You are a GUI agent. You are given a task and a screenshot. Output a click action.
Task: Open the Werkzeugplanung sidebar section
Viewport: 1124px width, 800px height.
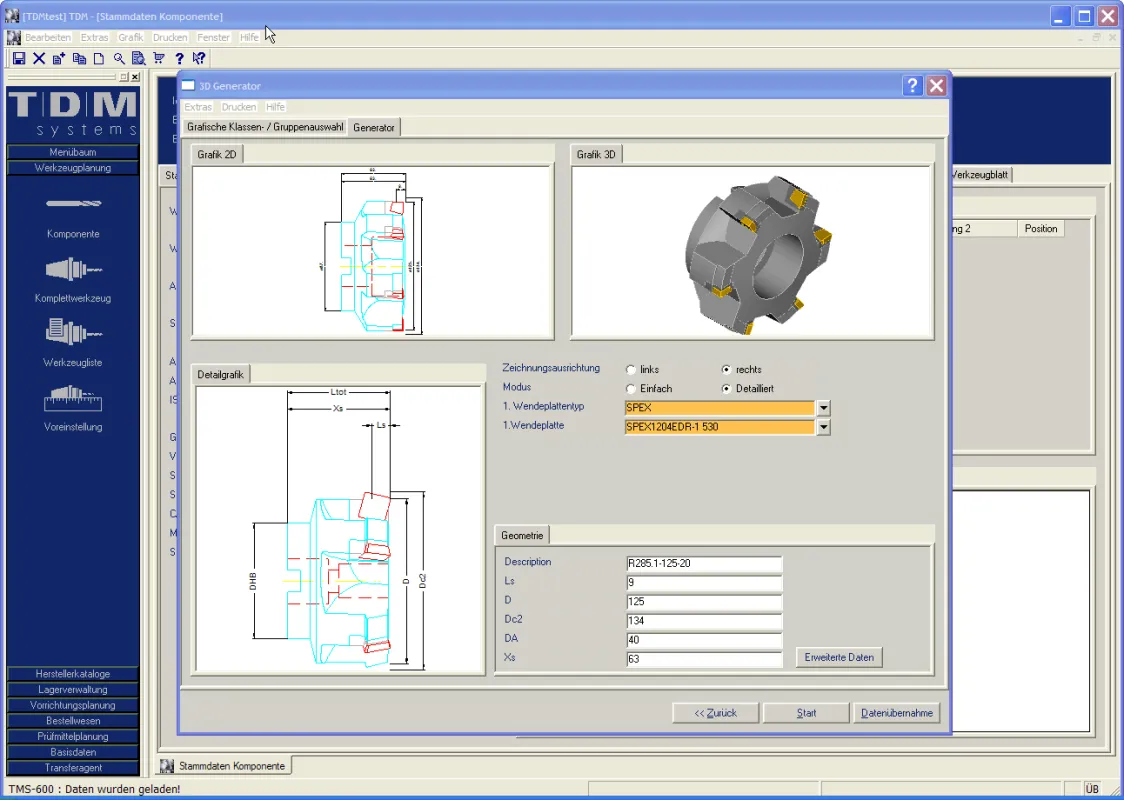[x=73, y=168]
